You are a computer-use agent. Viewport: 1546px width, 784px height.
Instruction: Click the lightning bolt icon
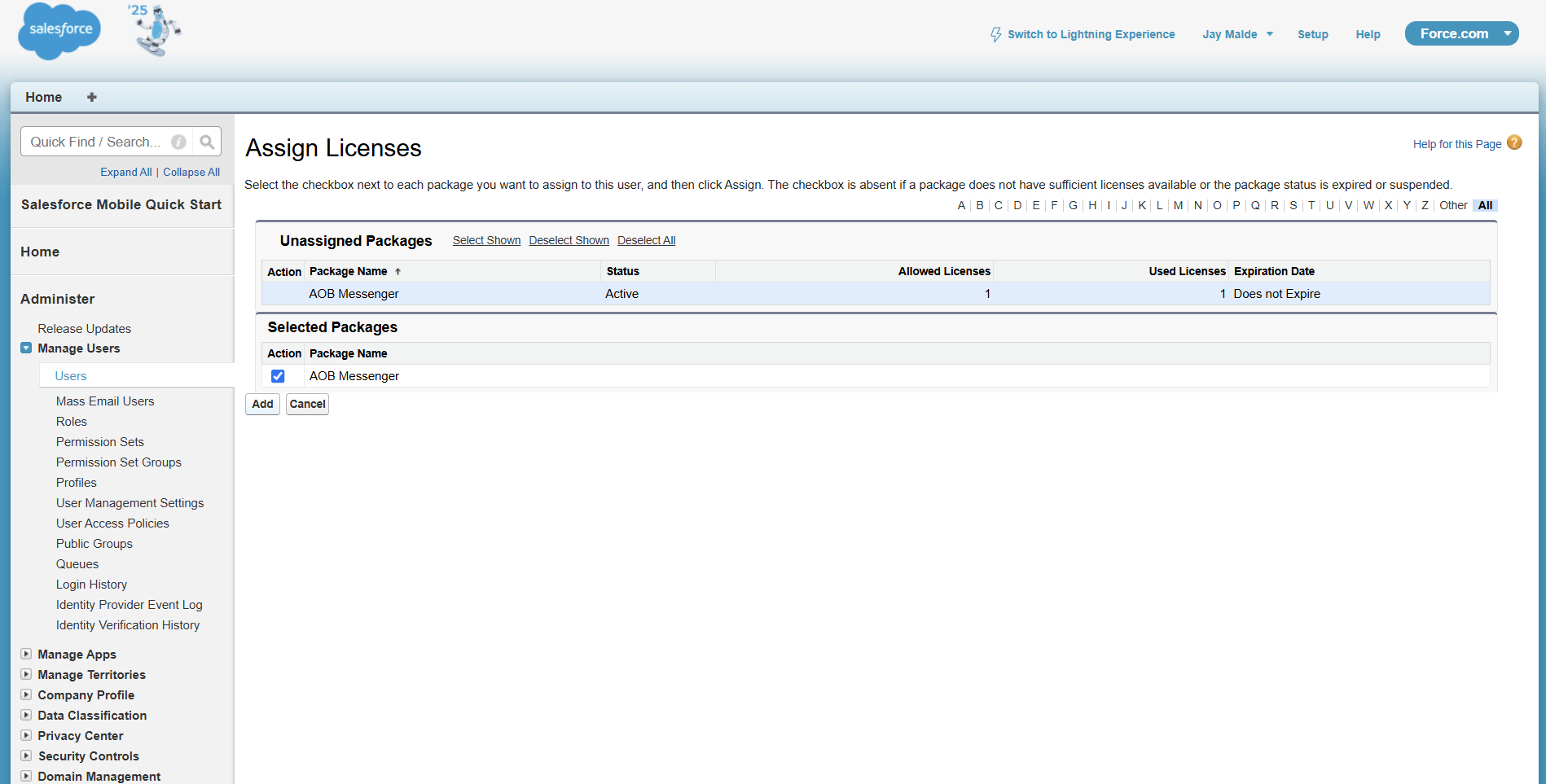pyautogui.click(x=995, y=34)
